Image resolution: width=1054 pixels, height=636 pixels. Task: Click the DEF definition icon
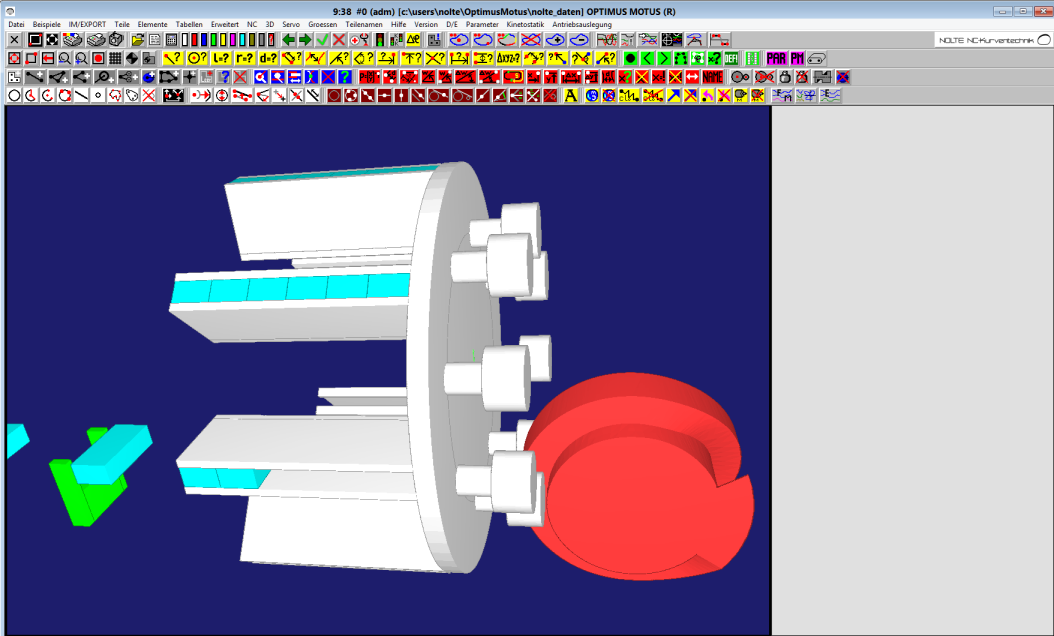pos(731,59)
